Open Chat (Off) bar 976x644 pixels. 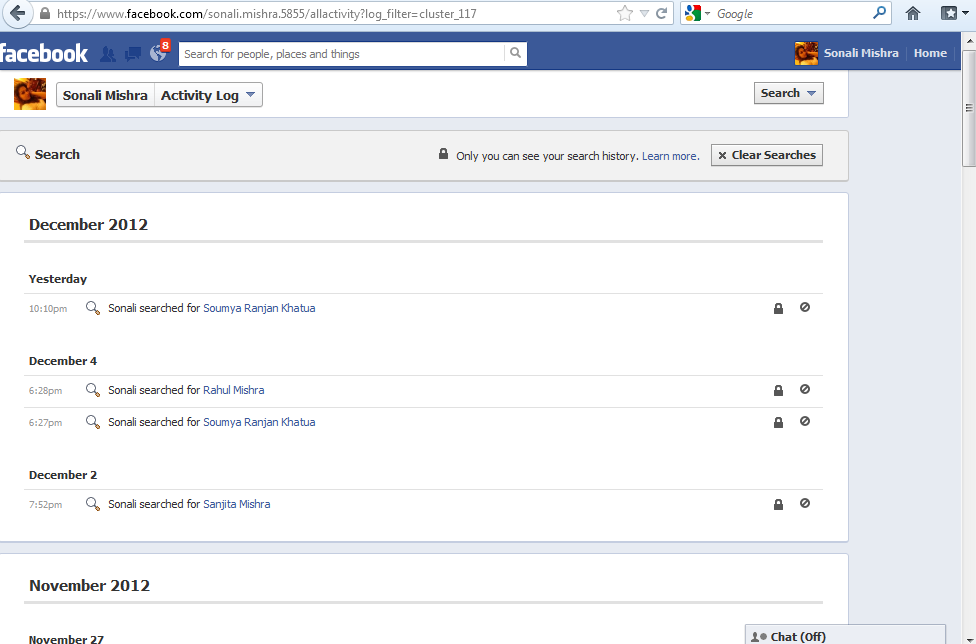845,636
